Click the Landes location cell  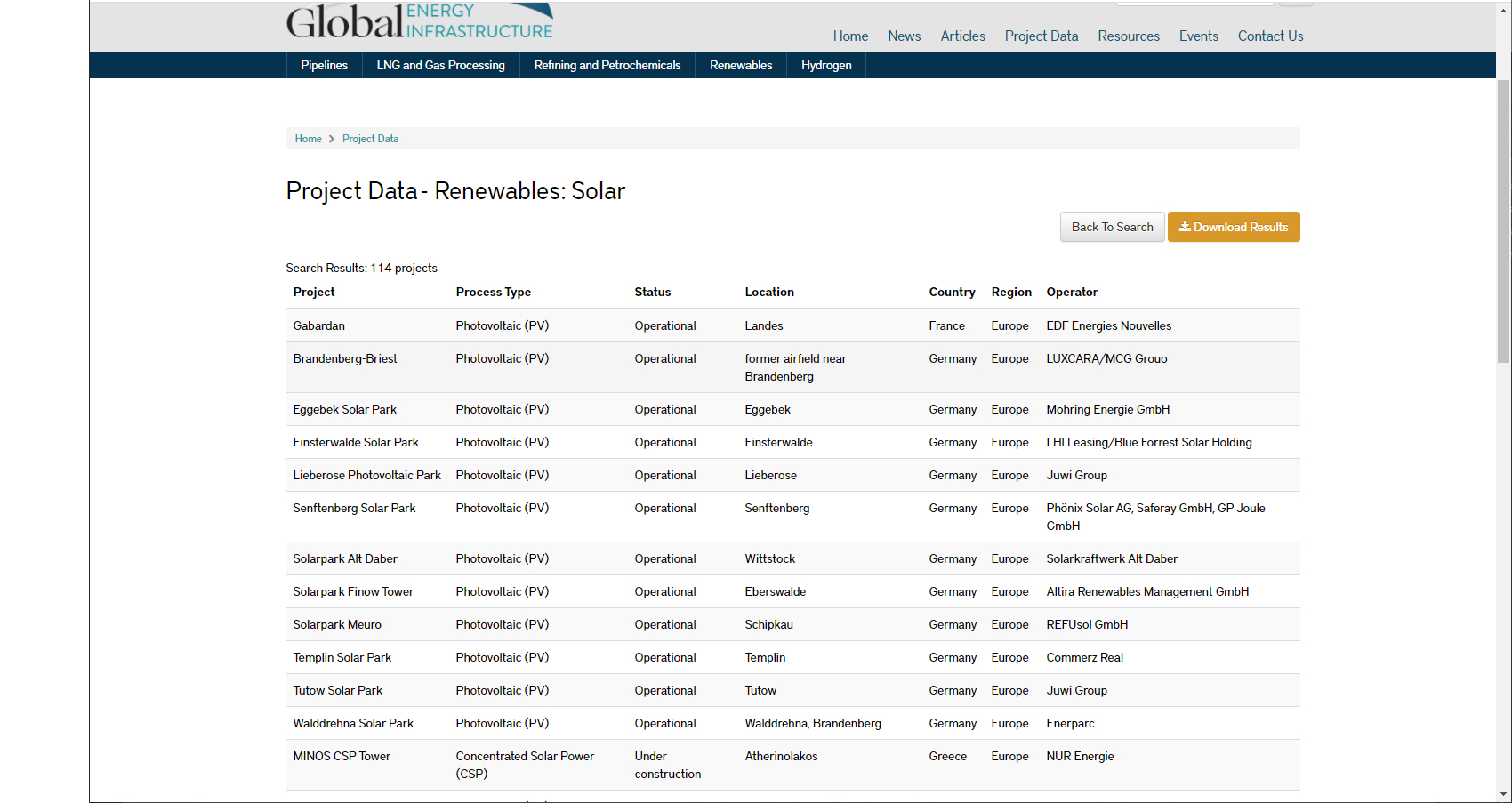[764, 325]
